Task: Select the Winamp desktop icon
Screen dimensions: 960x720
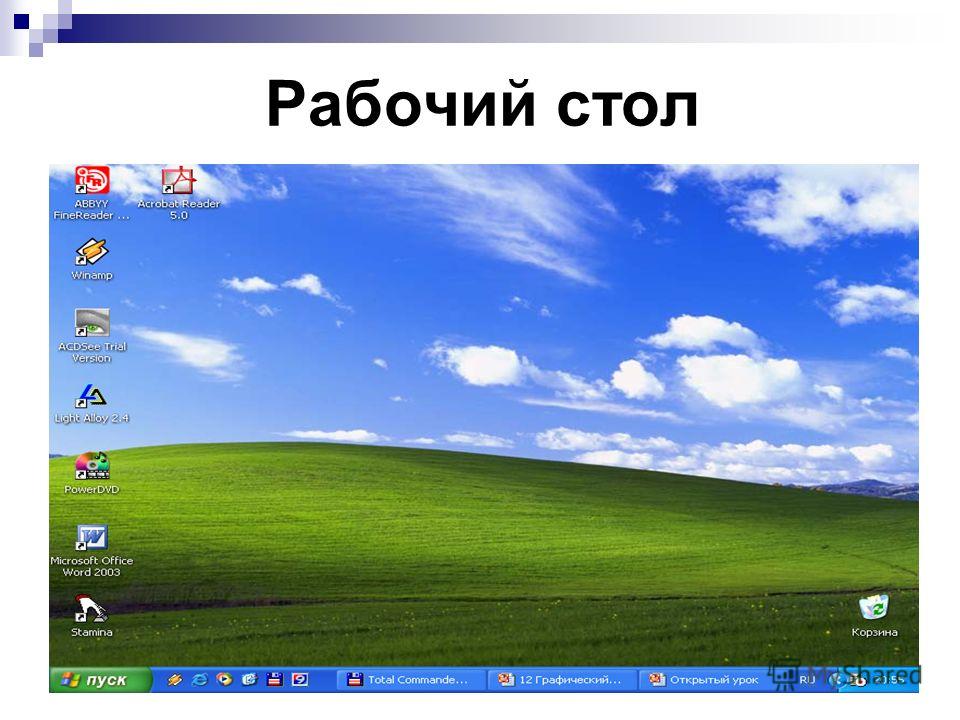Action: pyautogui.click(x=92, y=260)
